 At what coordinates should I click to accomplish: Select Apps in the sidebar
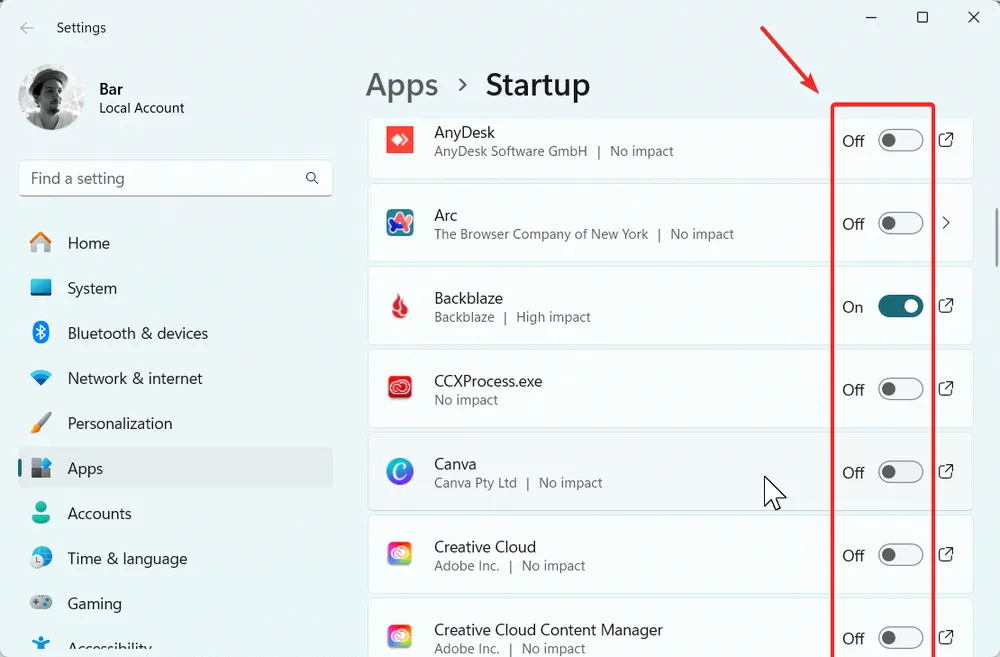click(175, 468)
